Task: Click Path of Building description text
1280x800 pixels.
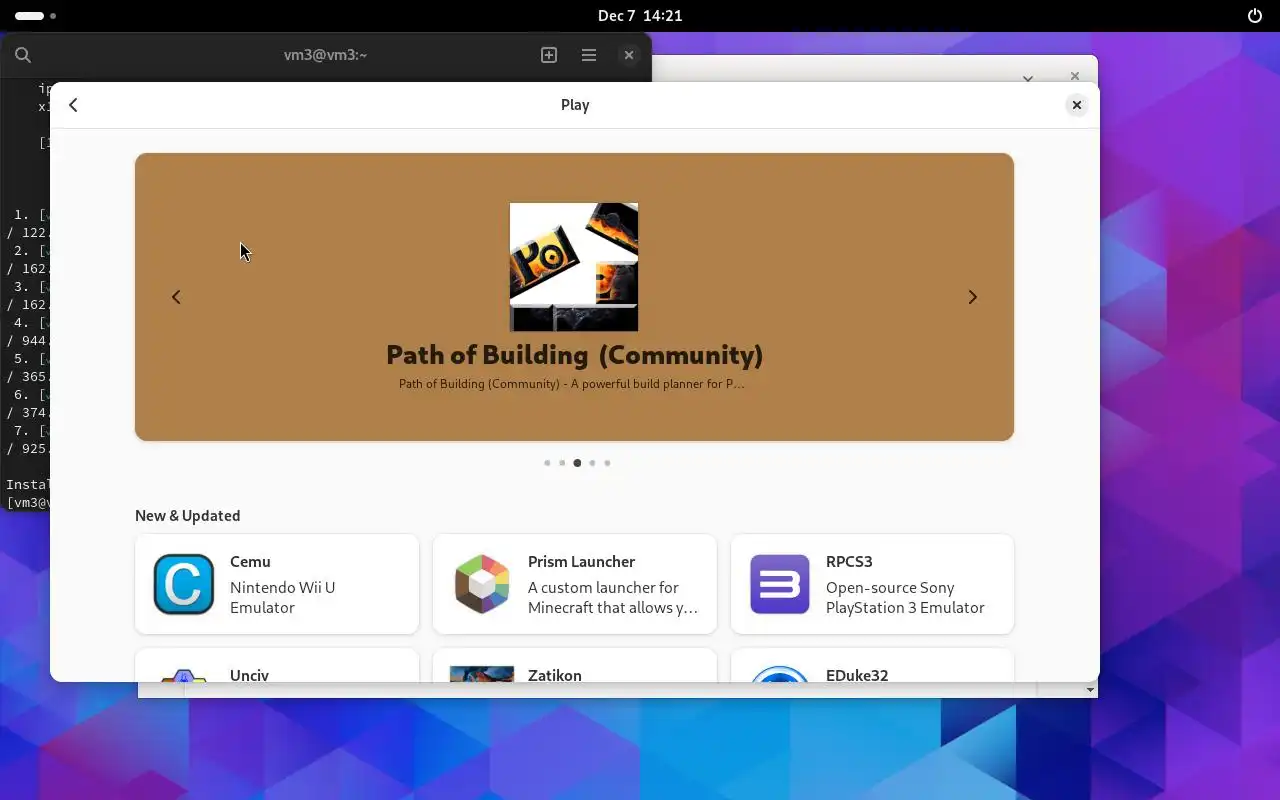Action: [x=571, y=383]
